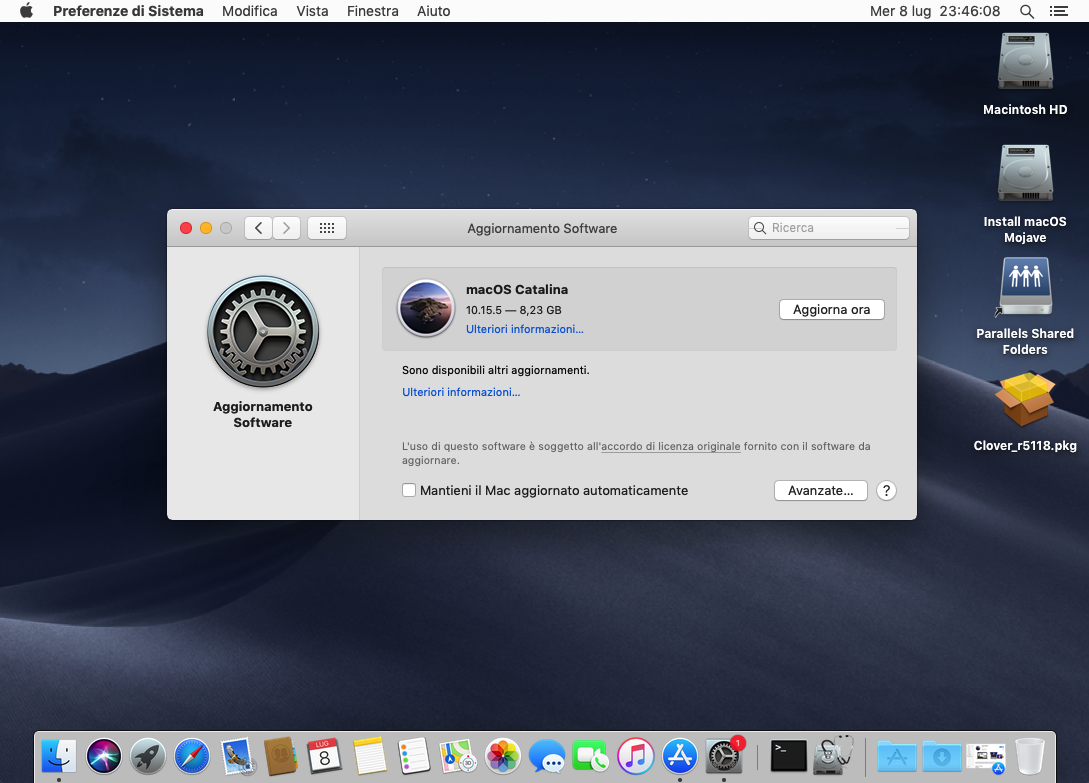Go forward with the right chevron button
This screenshot has width=1089, height=783.
click(286, 228)
